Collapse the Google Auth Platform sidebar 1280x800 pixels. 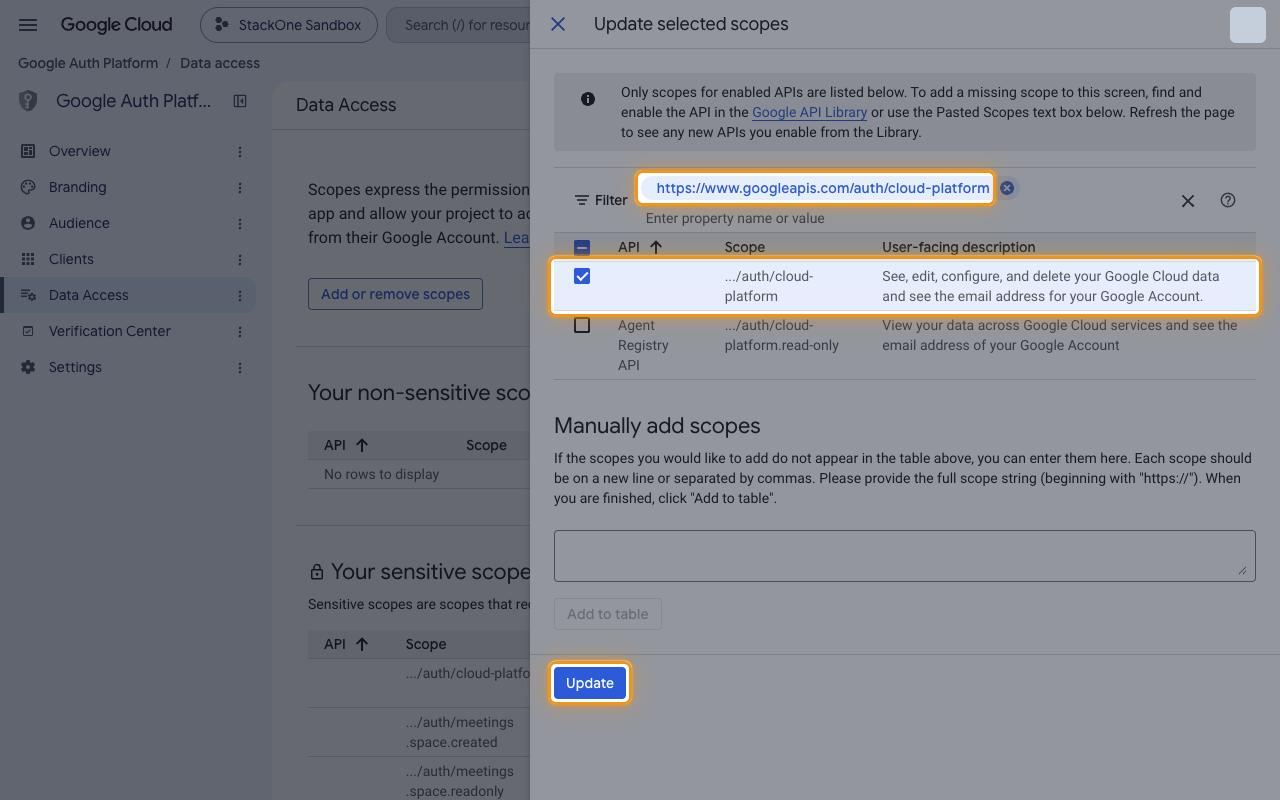[240, 101]
